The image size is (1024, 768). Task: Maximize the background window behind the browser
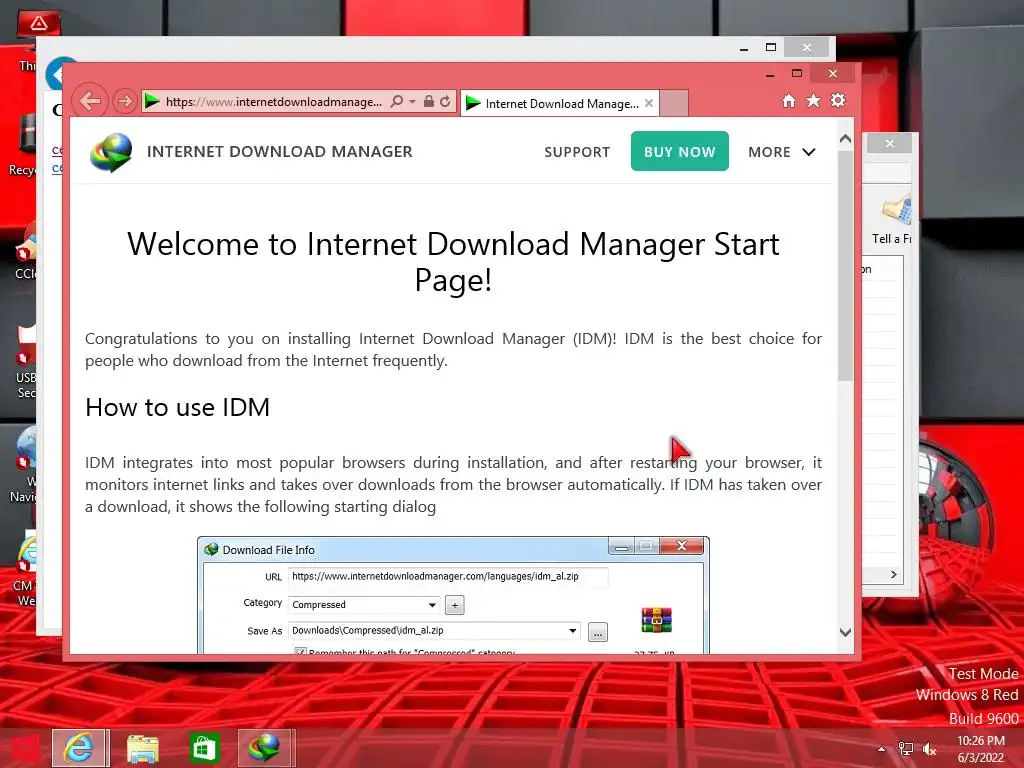coord(771,48)
